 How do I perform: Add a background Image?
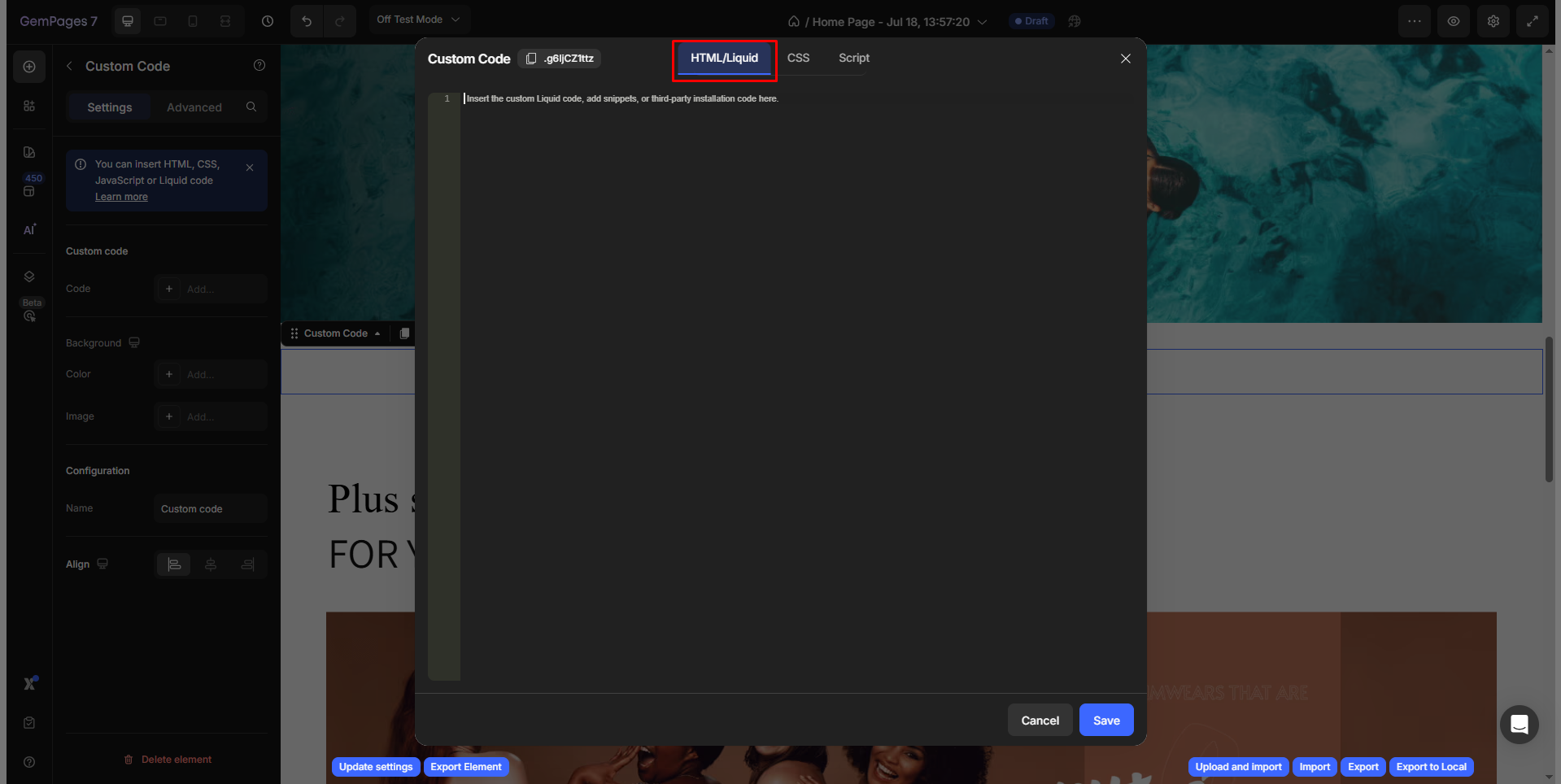click(x=211, y=416)
